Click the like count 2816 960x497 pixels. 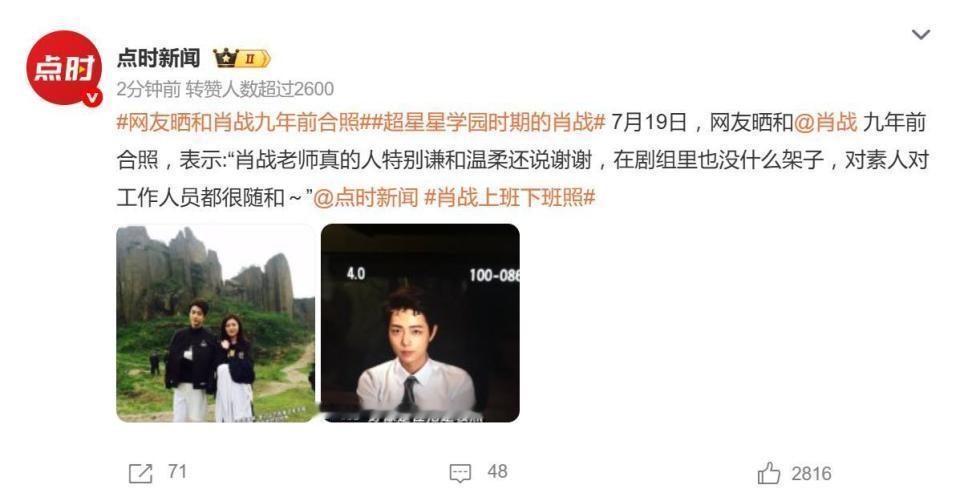[811, 473]
